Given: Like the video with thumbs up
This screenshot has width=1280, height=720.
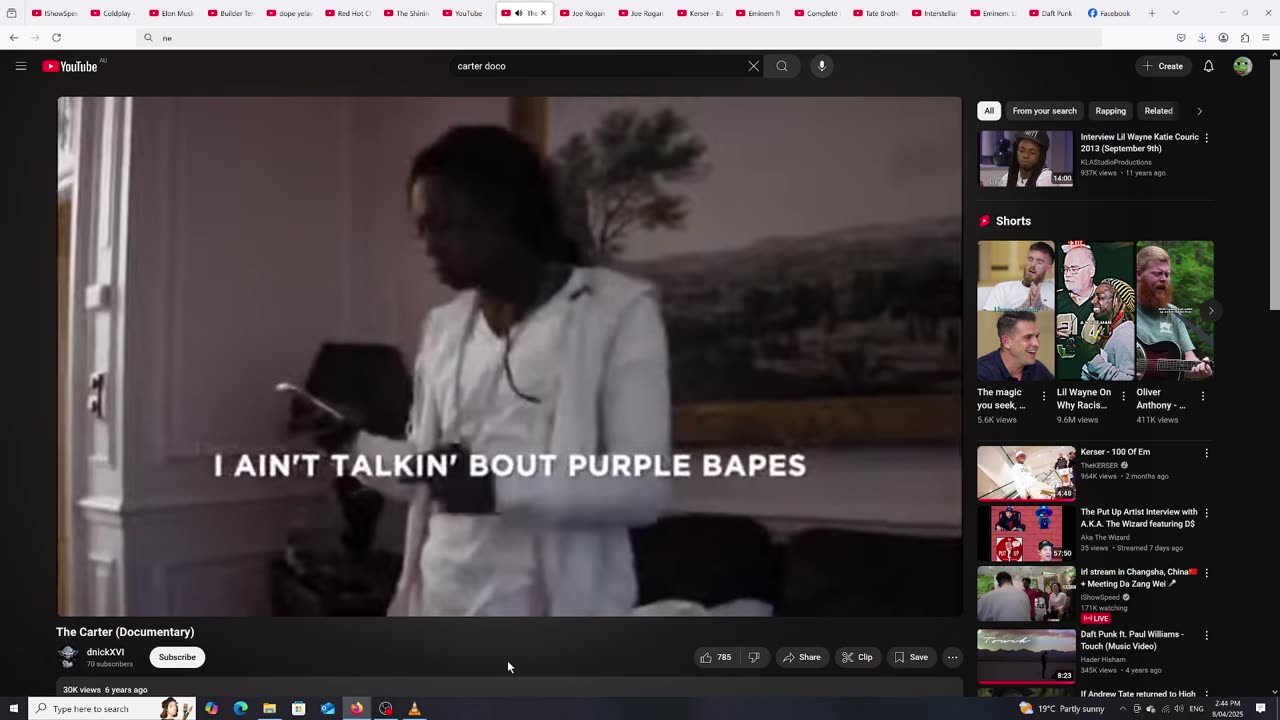Looking at the screenshot, I should pos(716,657).
